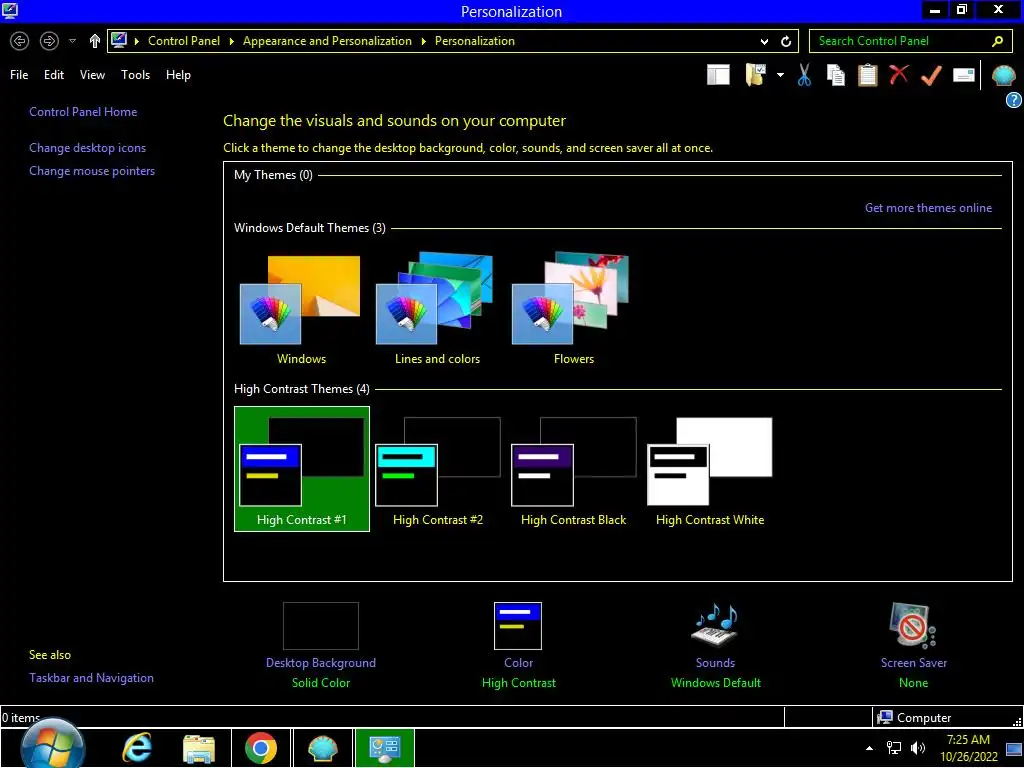Expand breadcrumb arrow before Control Panel
This screenshot has height=768, width=1024.
pos(136,41)
